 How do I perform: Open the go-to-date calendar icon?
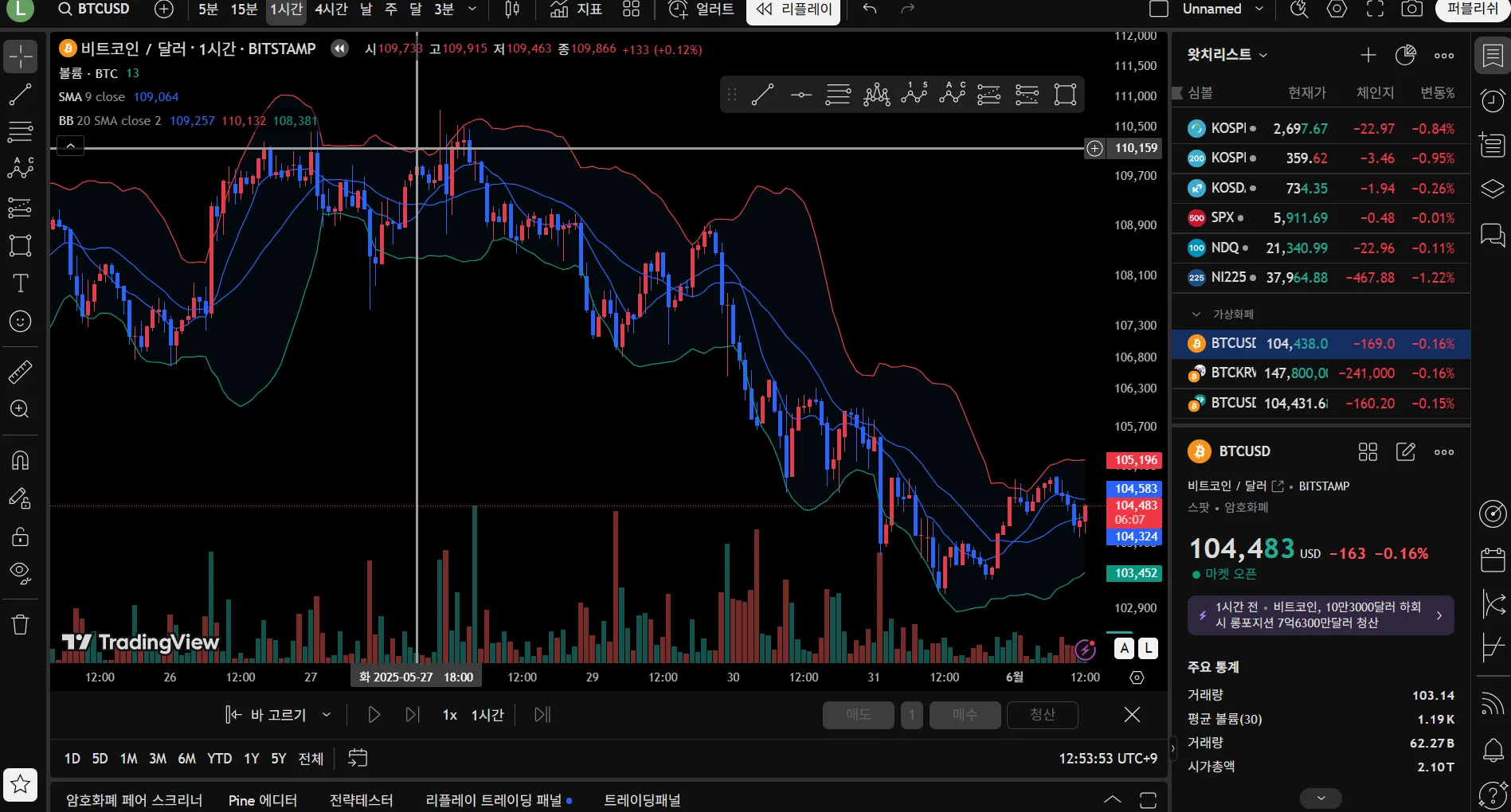[358, 758]
